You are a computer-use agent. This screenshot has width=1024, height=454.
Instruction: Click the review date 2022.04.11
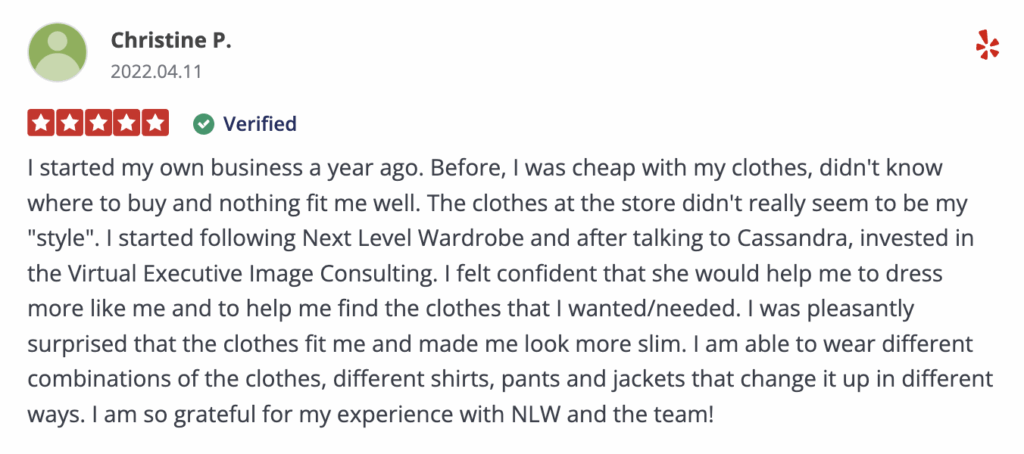(156, 71)
